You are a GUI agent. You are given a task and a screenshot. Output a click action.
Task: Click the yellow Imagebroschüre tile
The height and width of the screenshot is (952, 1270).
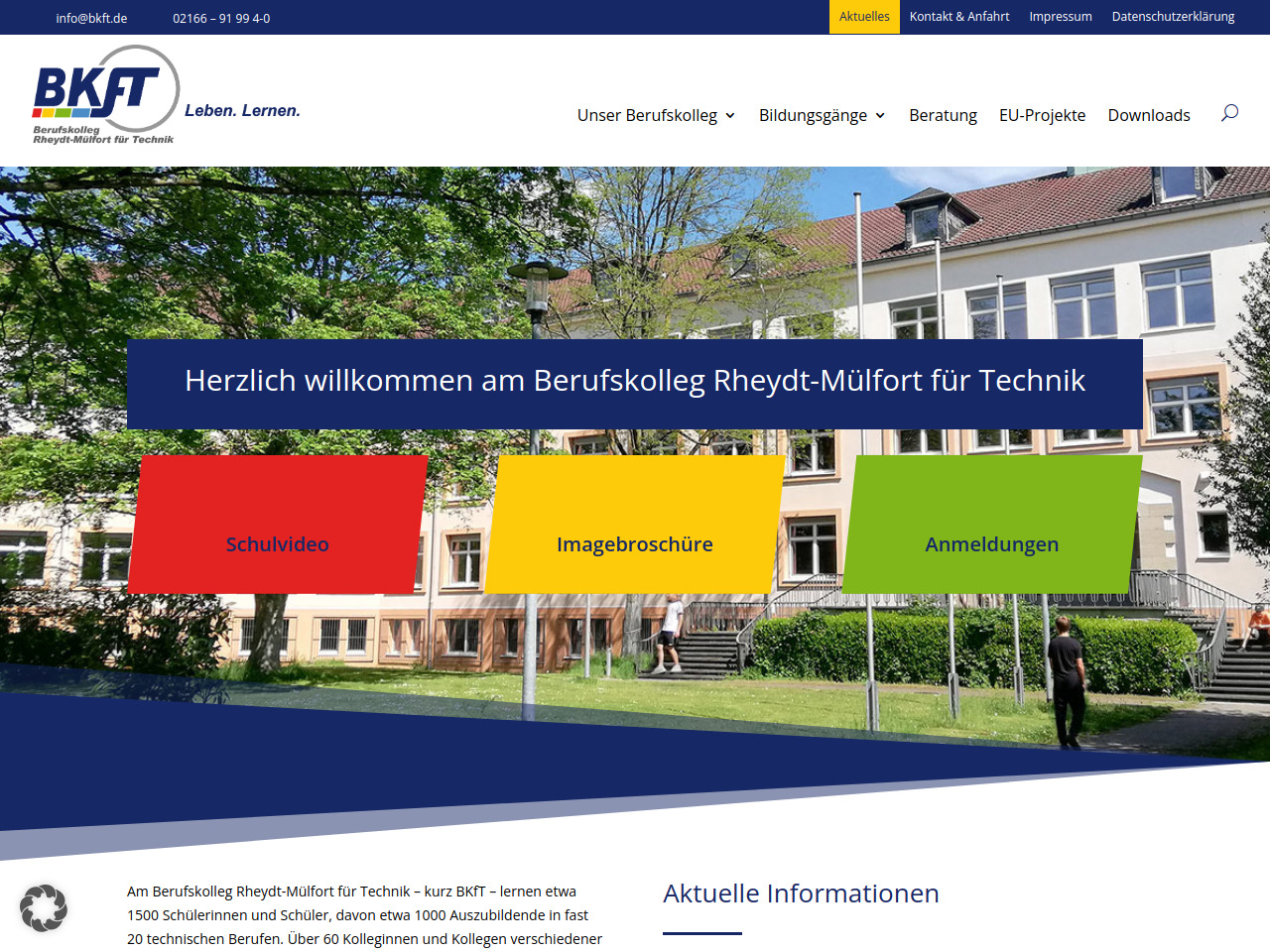pyautogui.click(x=635, y=543)
